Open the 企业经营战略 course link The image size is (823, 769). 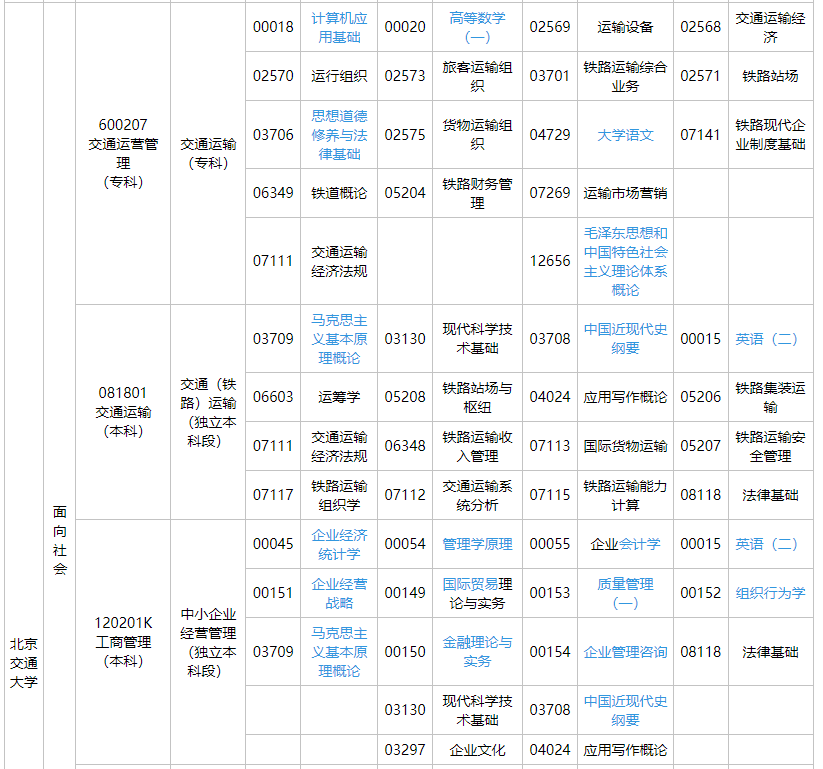339,593
